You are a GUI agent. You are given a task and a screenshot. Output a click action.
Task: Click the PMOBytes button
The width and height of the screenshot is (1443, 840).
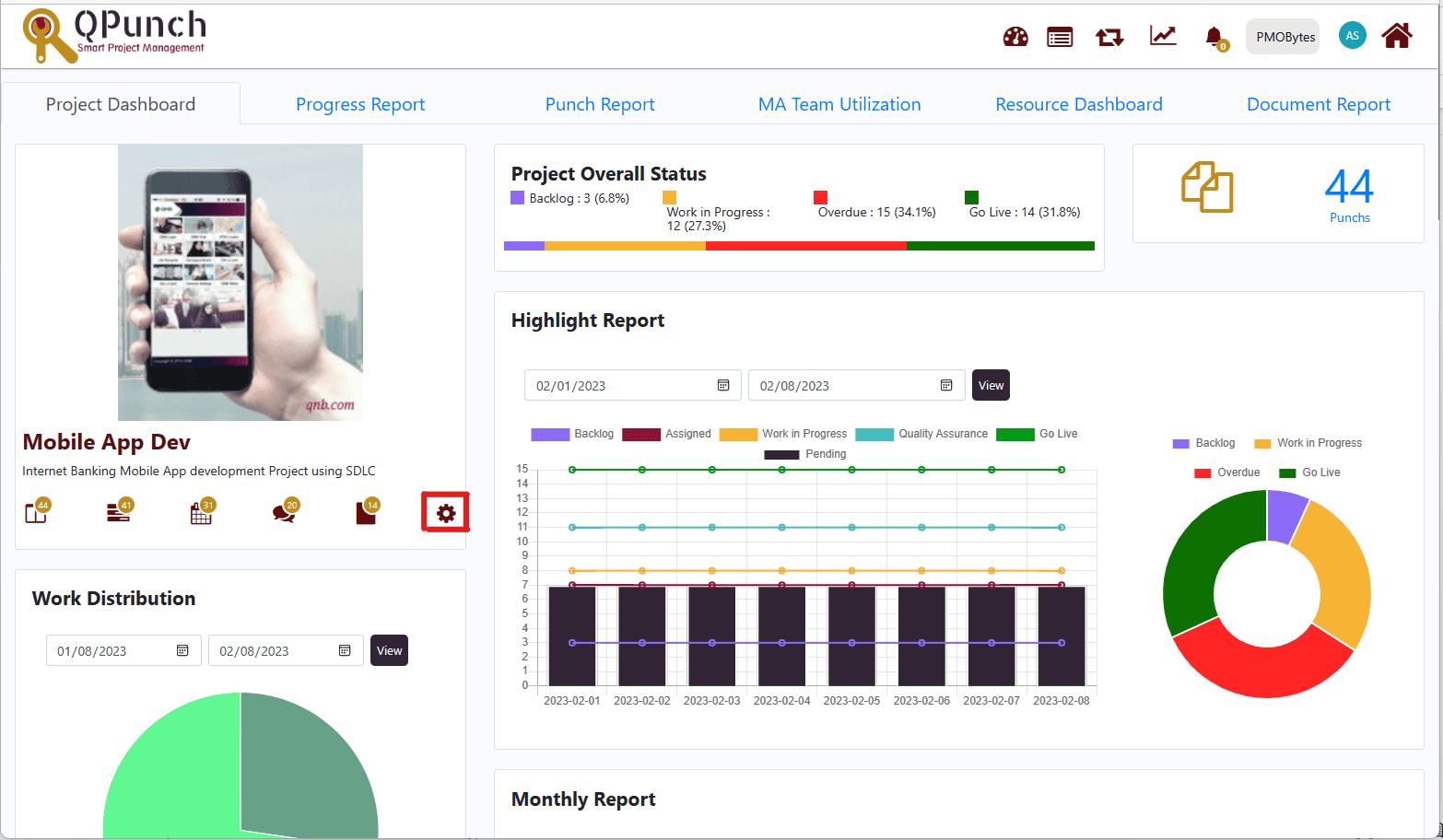tap(1284, 37)
